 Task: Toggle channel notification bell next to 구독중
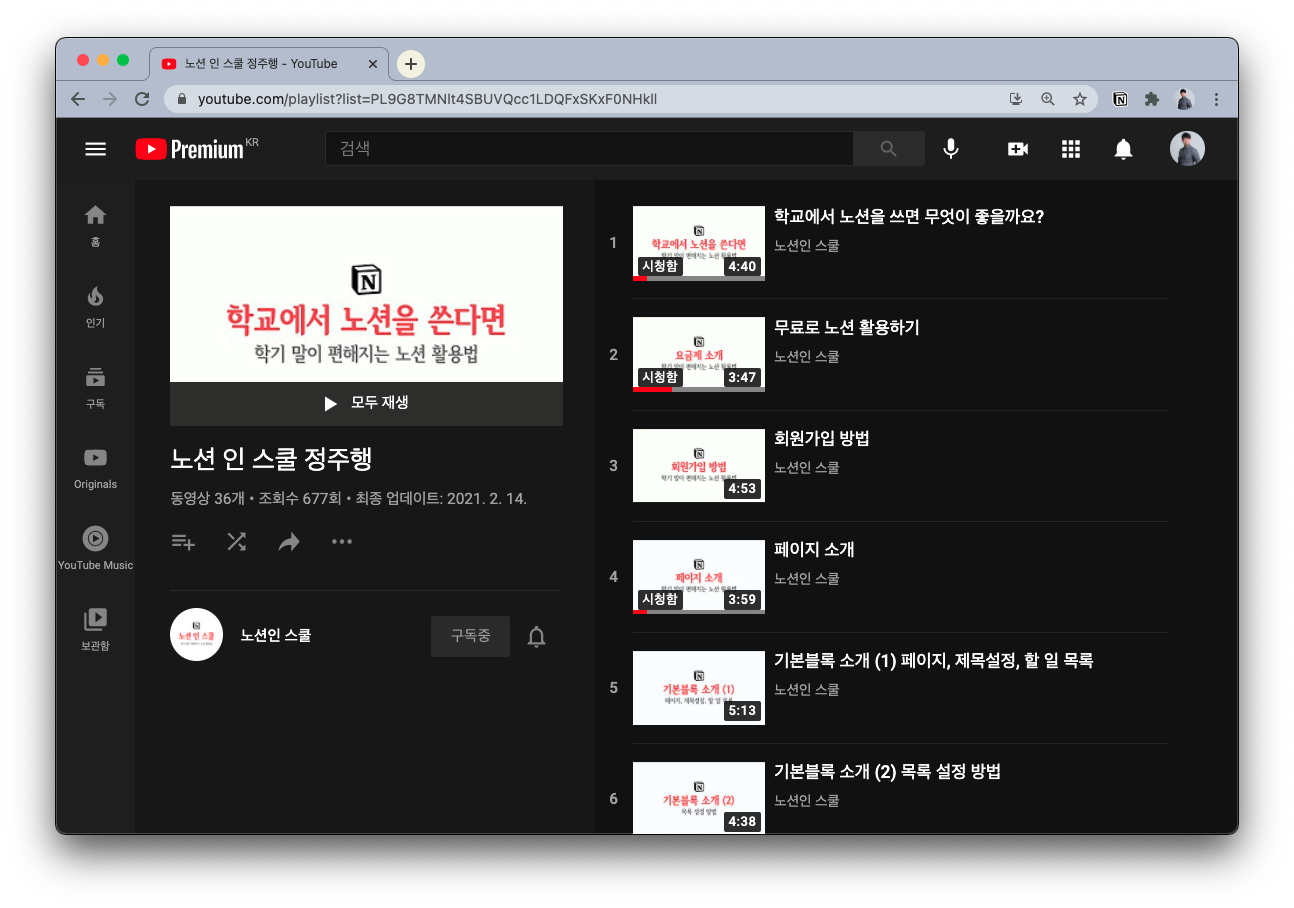pos(537,636)
